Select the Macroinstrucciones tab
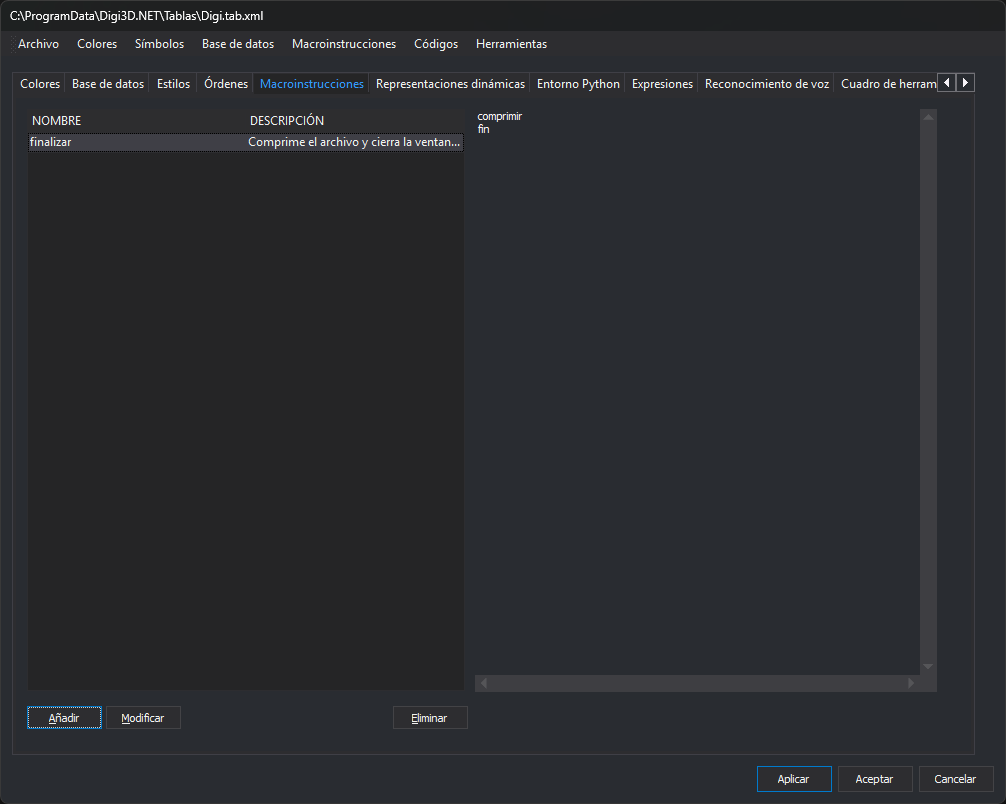The image size is (1006, 804). (x=312, y=84)
